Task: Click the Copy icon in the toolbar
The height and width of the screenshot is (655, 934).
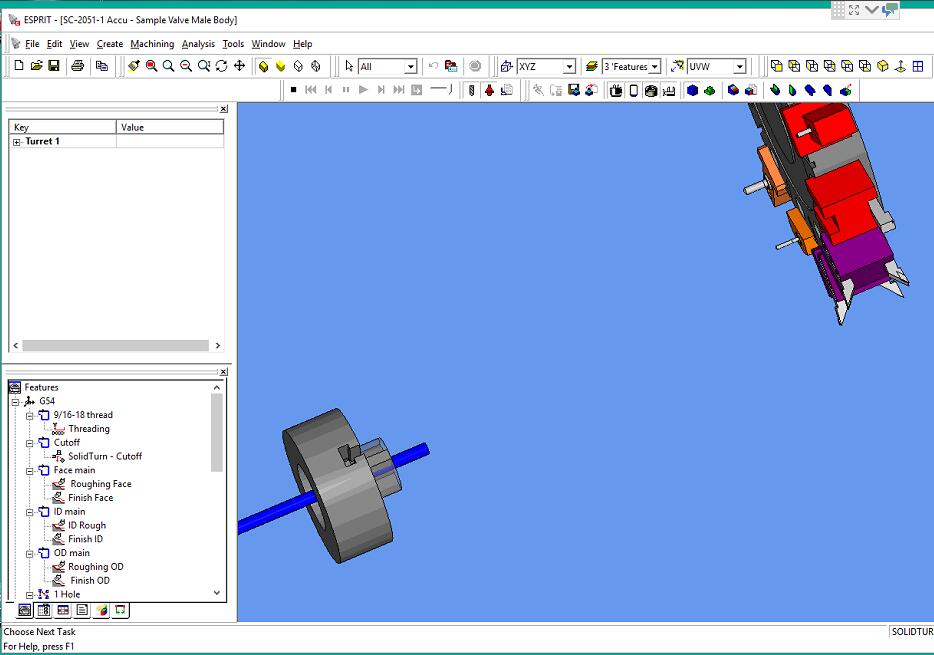Action: click(102, 66)
